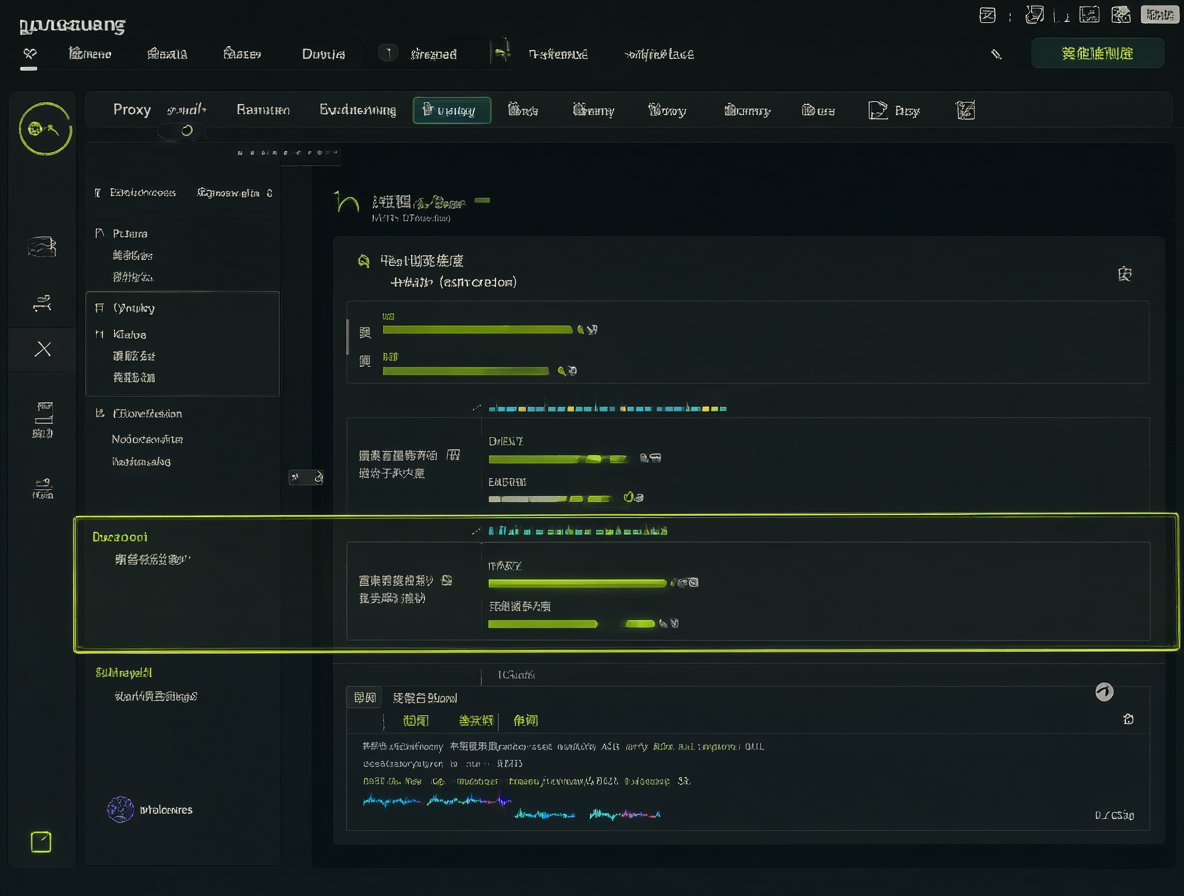Click the last checklist icon in tab bar
Viewport: 1184px width, 896px height.
(965, 110)
